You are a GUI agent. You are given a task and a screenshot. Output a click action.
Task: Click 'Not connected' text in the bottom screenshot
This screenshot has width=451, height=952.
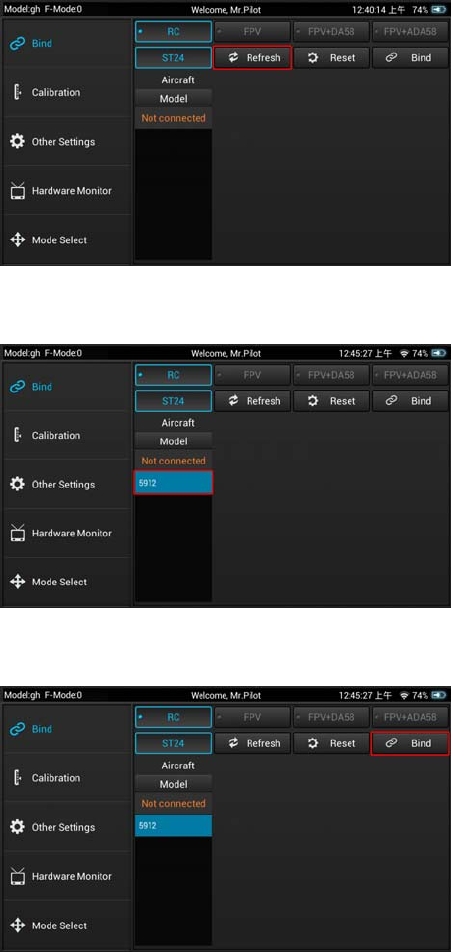[x=174, y=803]
